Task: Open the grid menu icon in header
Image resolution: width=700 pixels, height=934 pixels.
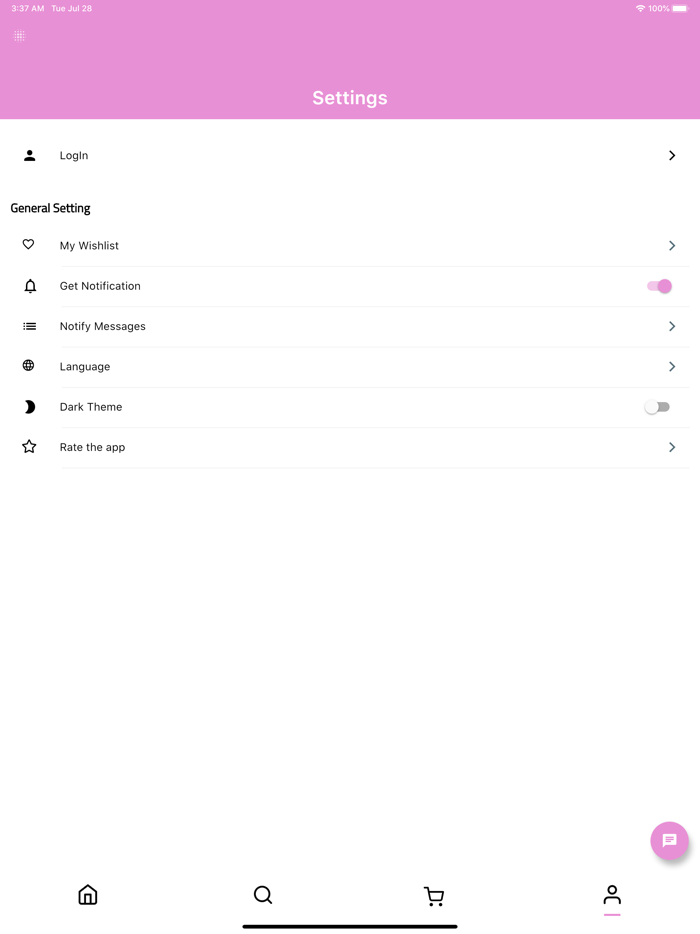Action: (19, 36)
